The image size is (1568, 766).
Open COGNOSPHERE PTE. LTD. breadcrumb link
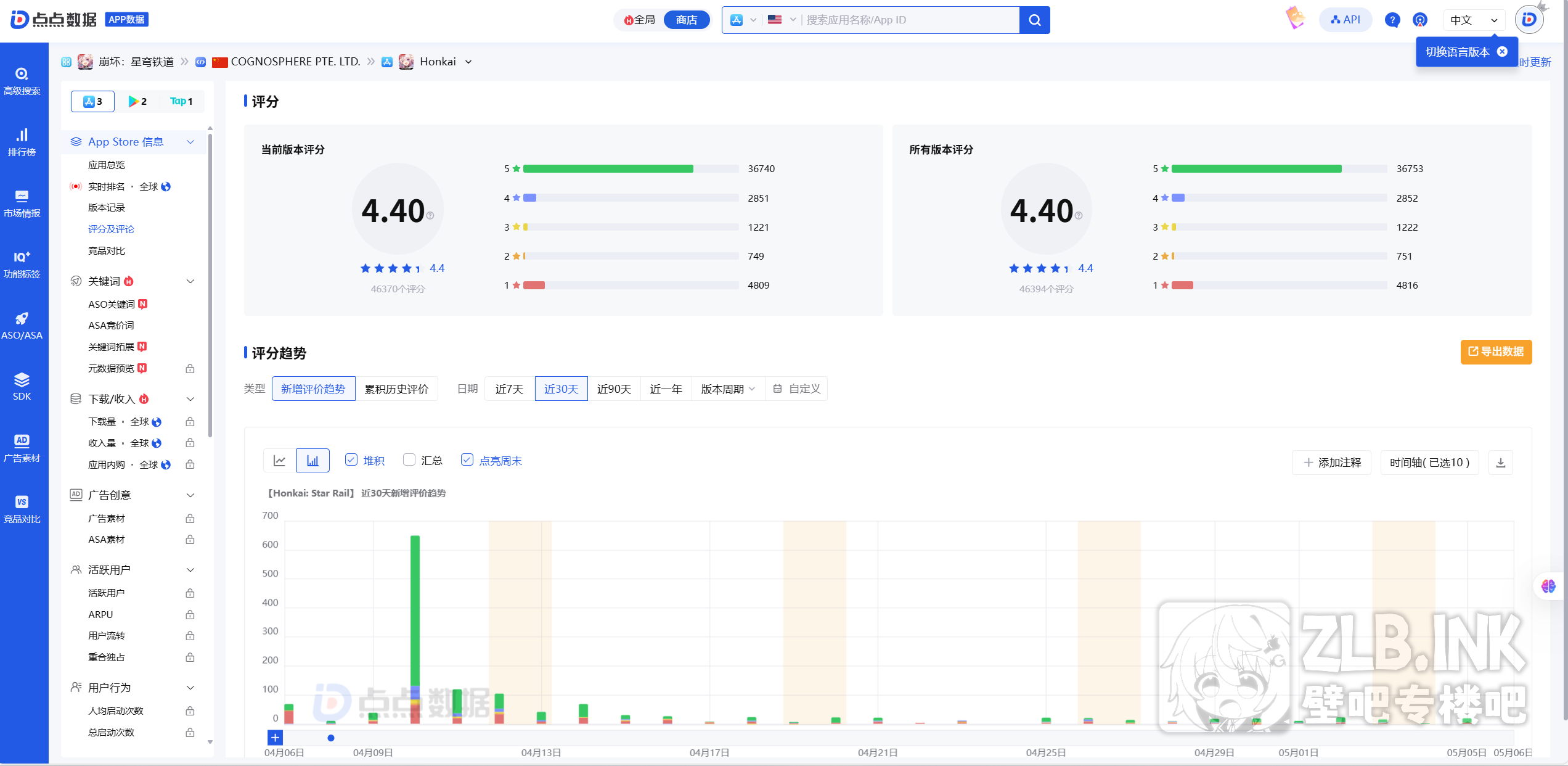295,62
